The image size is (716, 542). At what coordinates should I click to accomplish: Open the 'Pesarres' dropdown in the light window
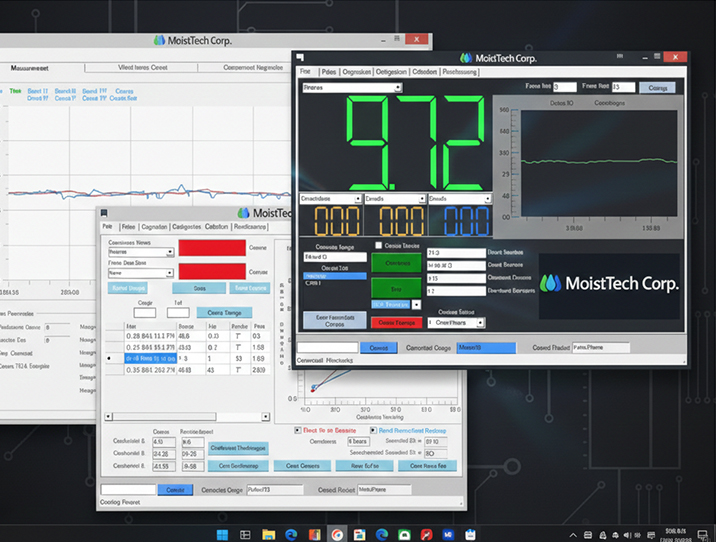[141, 252]
